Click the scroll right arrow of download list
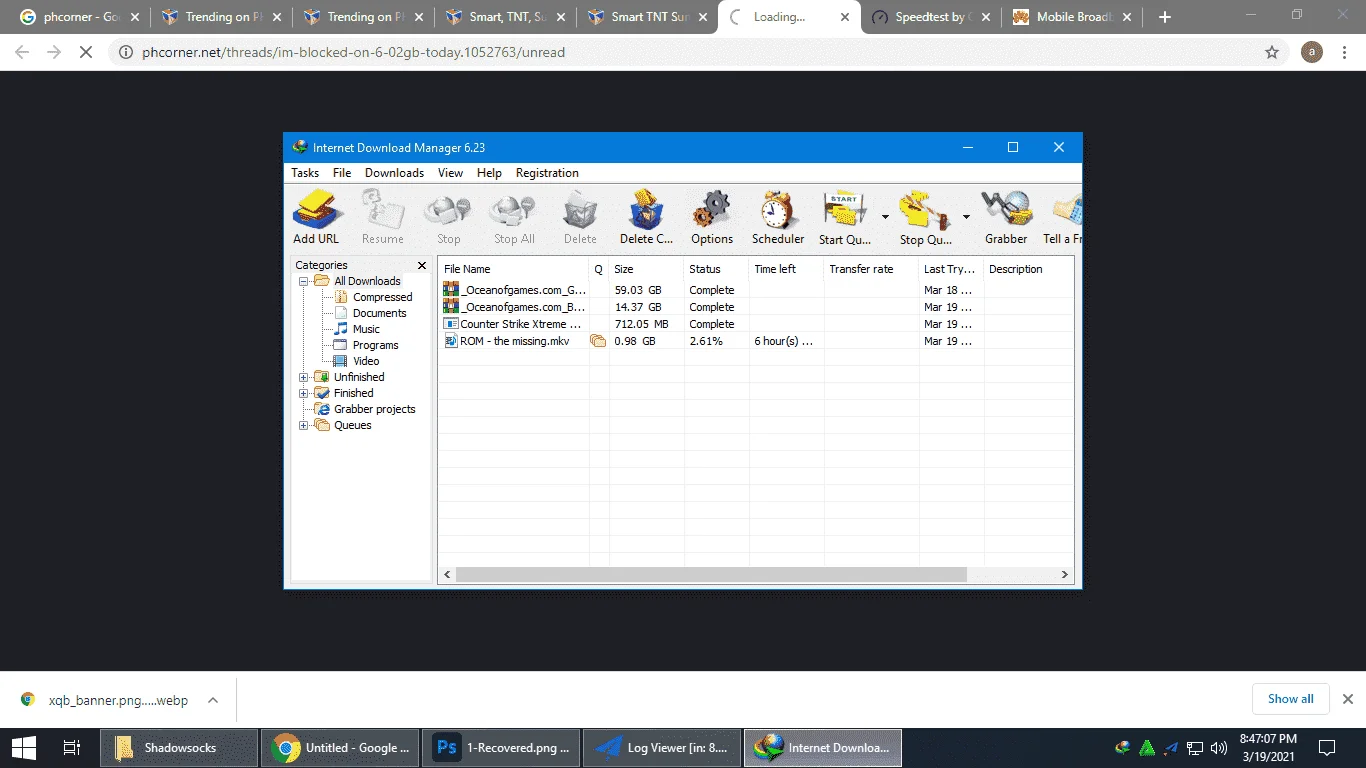The width and height of the screenshot is (1366, 768). (1066, 575)
